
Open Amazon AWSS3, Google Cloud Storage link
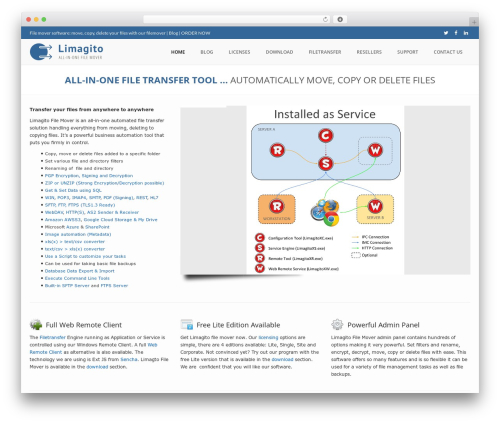(x=101, y=220)
